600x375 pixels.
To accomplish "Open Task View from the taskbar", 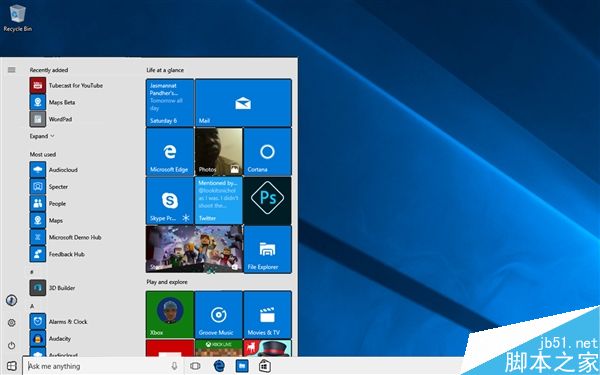I will pyautogui.click(x=195, y=366).
